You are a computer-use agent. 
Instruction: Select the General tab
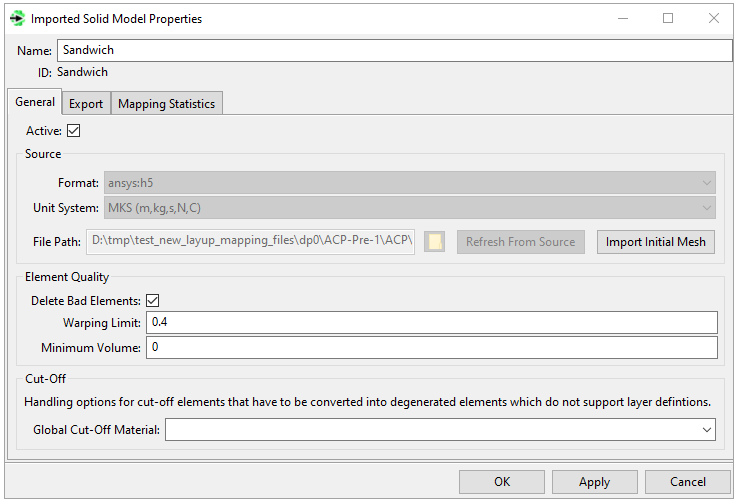click(x=35, y=102)
